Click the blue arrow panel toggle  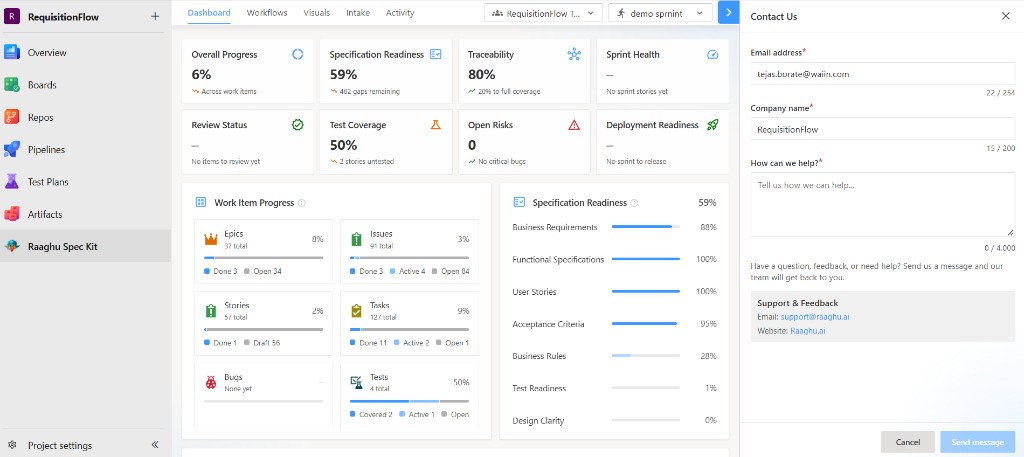[x=728, y=12]
